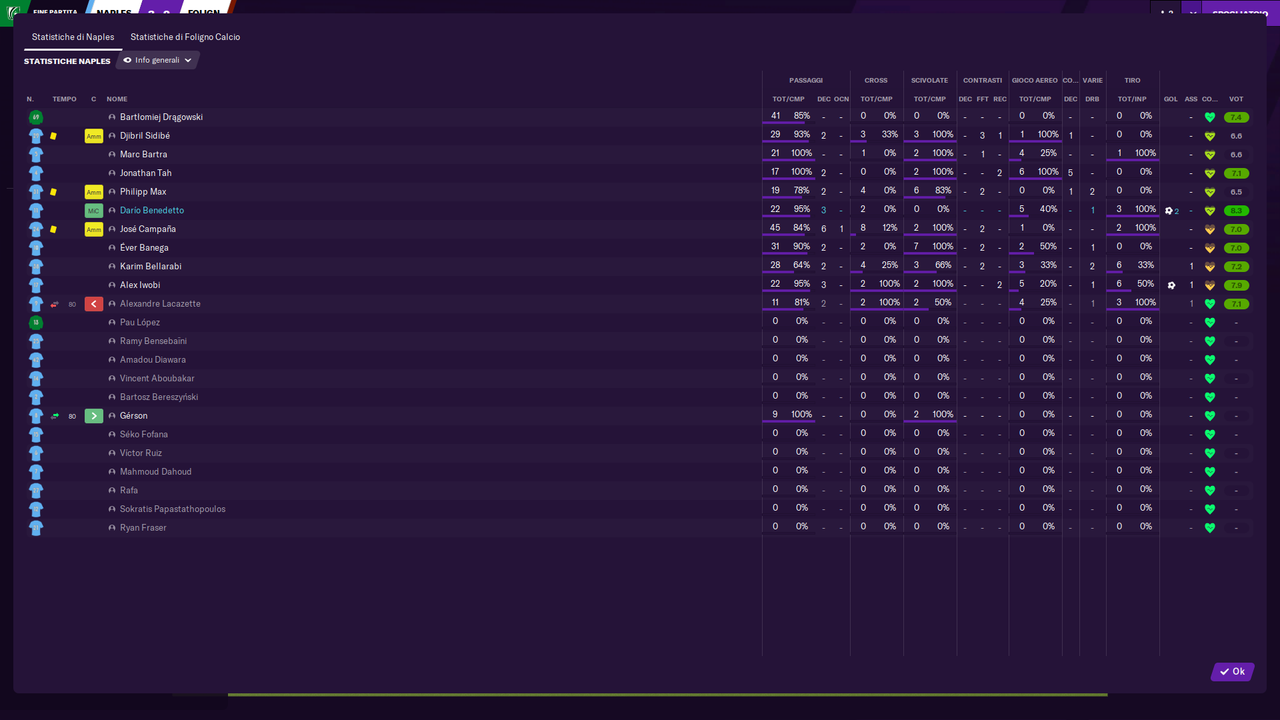Click the PASSAGGI group header

806,80
